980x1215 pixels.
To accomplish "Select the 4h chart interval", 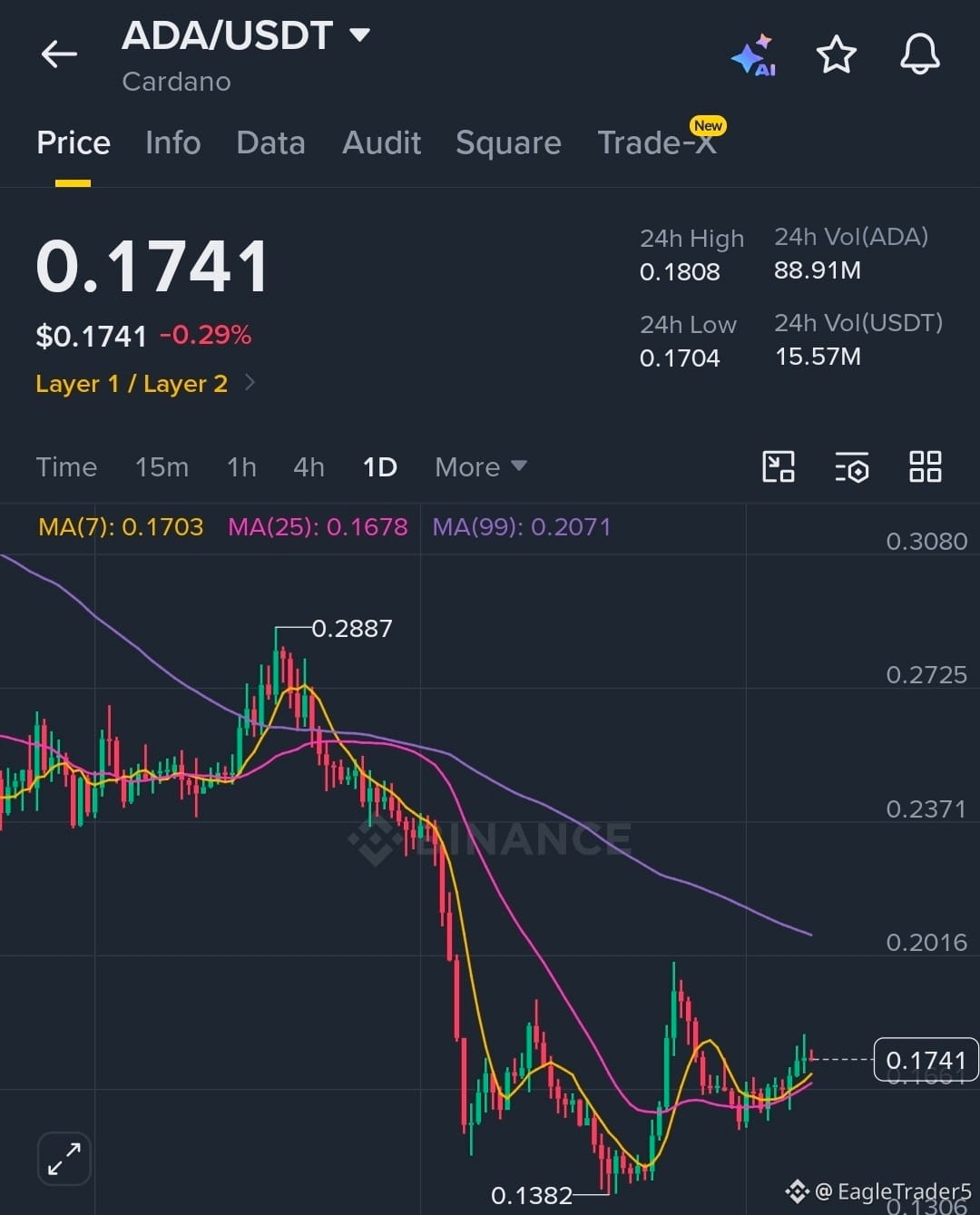I will (309, 466).
